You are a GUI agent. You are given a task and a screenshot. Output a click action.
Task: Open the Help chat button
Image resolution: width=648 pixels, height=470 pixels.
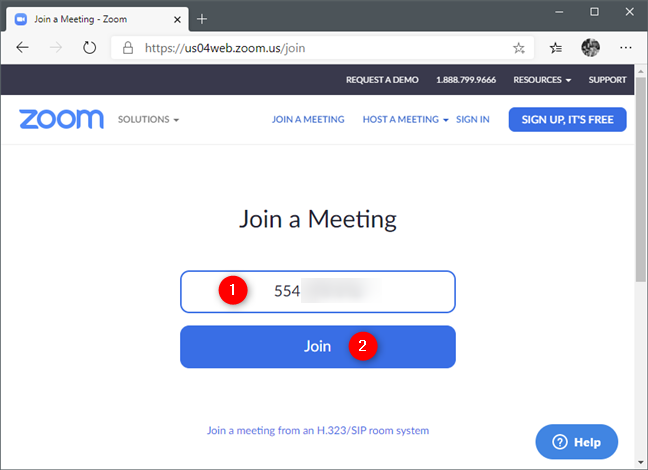(577, 442)
